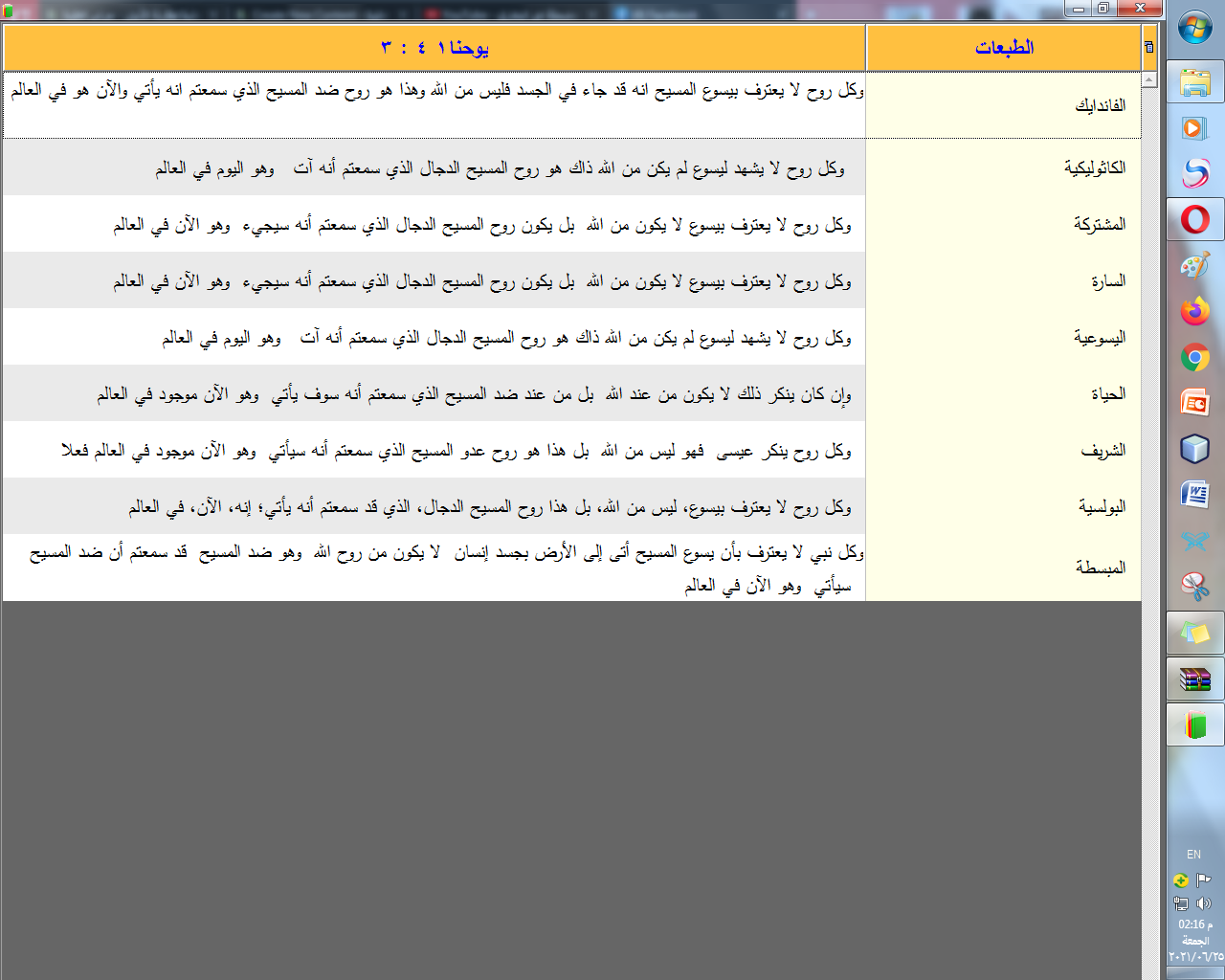This screenshot has height=980, width=1225.
Task: Click the scroll-up arrow of the table scrollbar
Action: 1149,79
